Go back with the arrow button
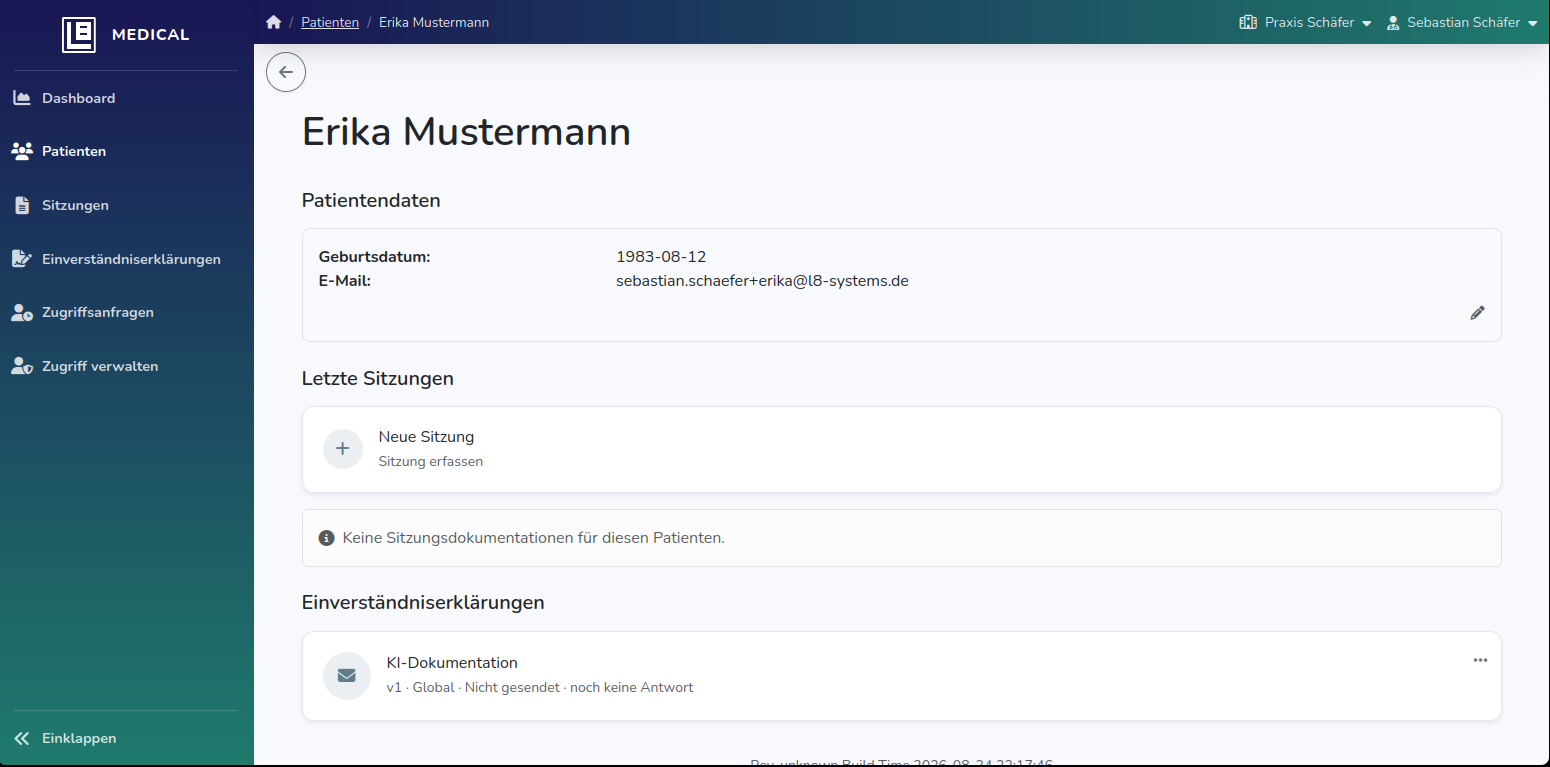 point(286,72)
